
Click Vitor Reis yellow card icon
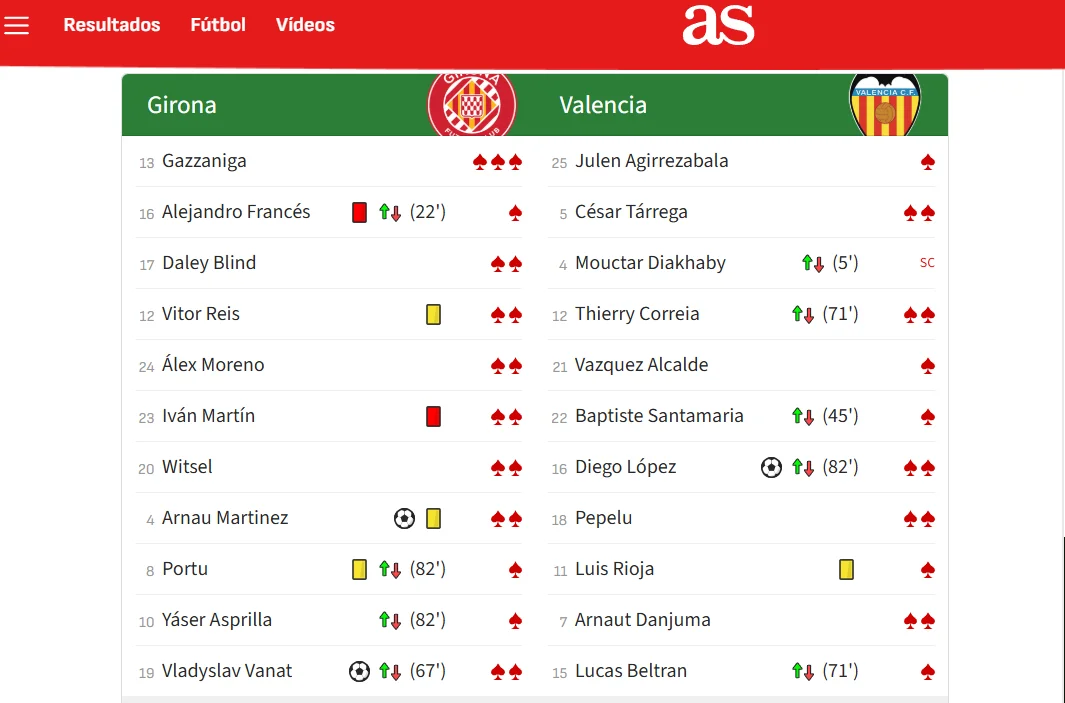coord(433,314)
